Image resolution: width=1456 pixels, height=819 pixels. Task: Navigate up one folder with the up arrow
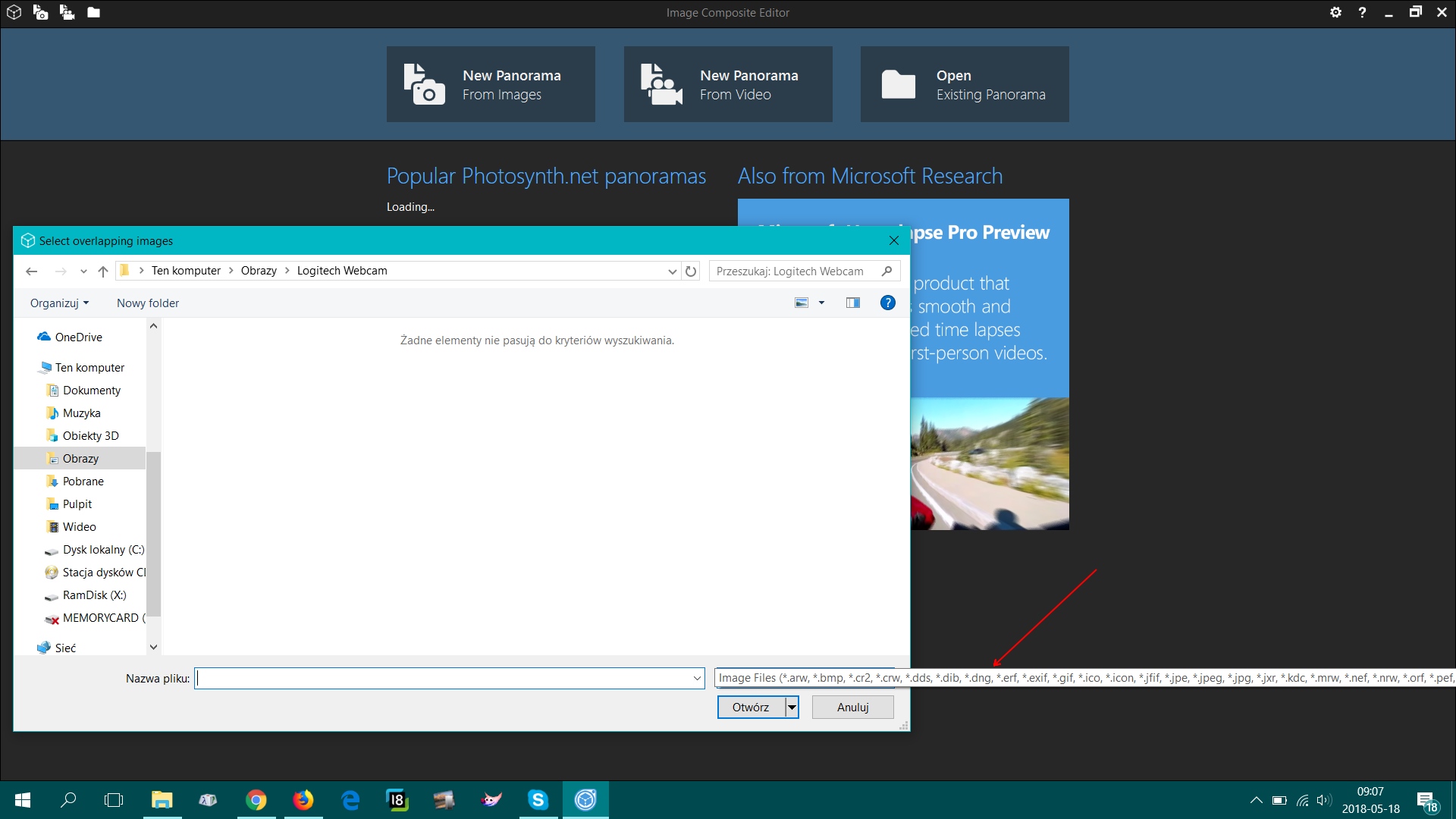pos(103,271)
